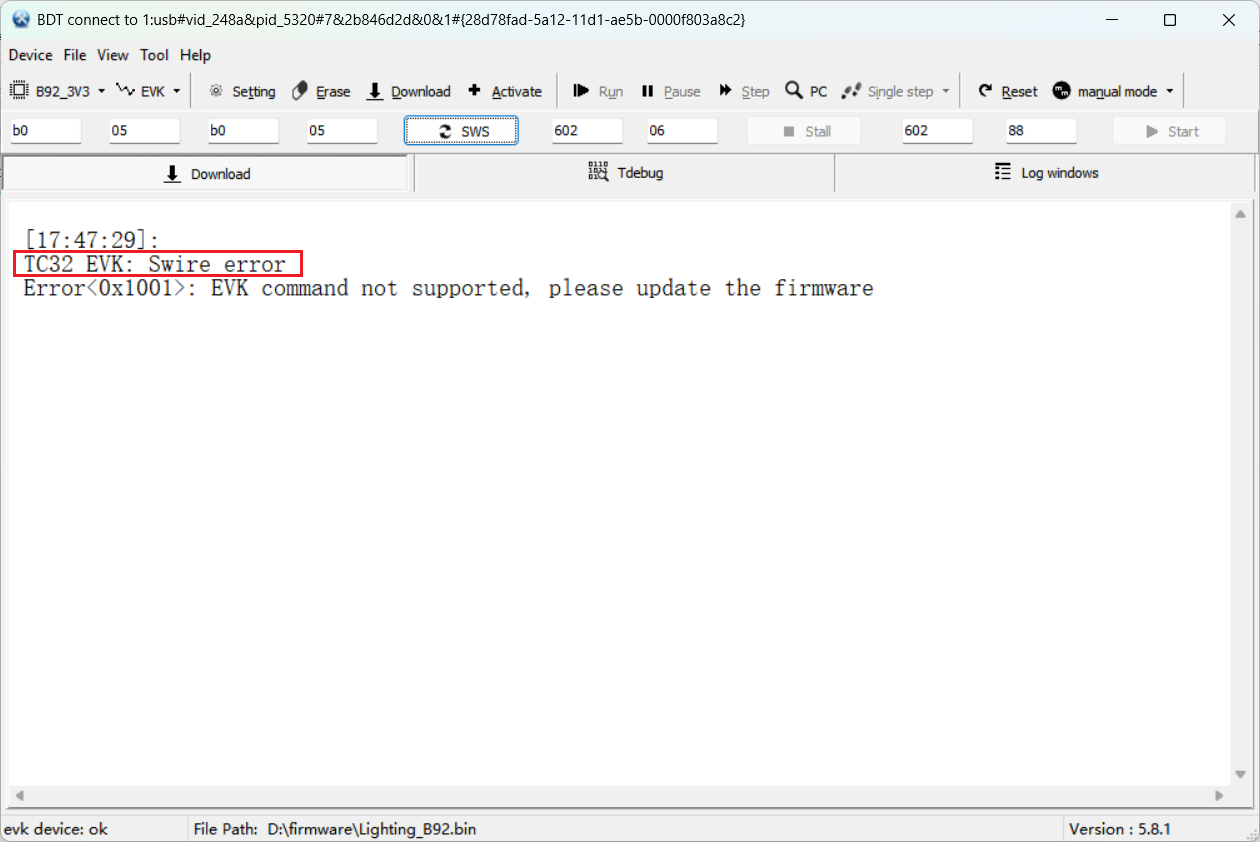Viewport: 1260px width, 842px height.
Task: Click the [17:47:29] timestamp log line
Action: (92, 240)
